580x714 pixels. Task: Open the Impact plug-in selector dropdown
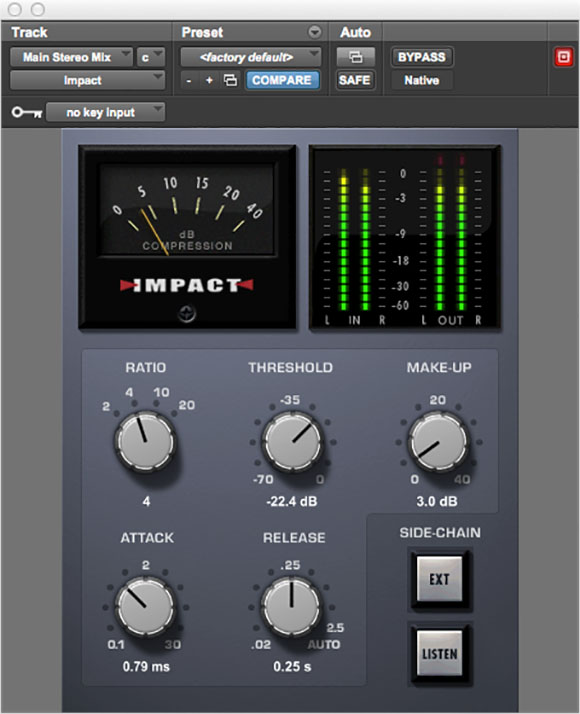pyautogui.click(x=87, y=81)
